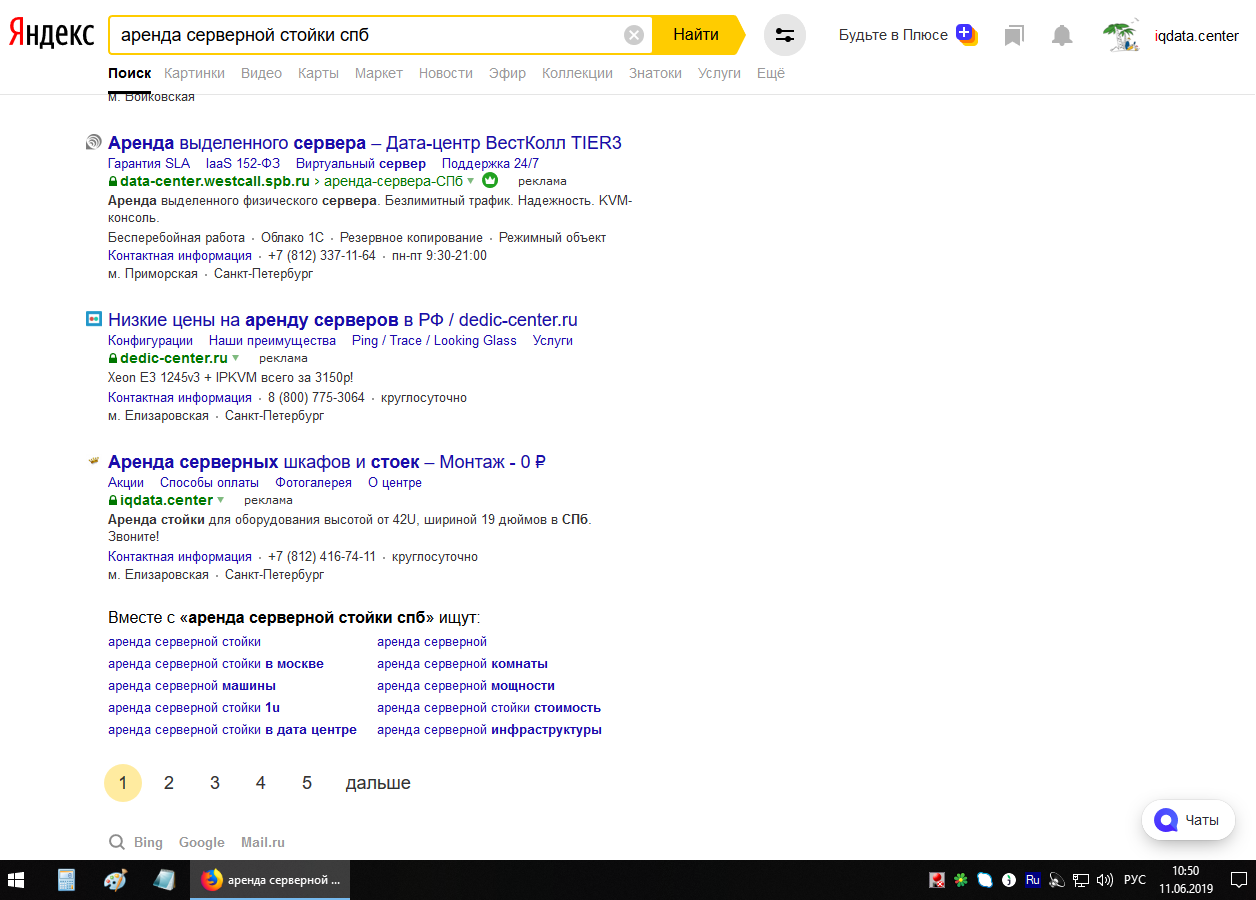Switch to Маркет tab
The image size is (1256, 900).
pos(379,73)
